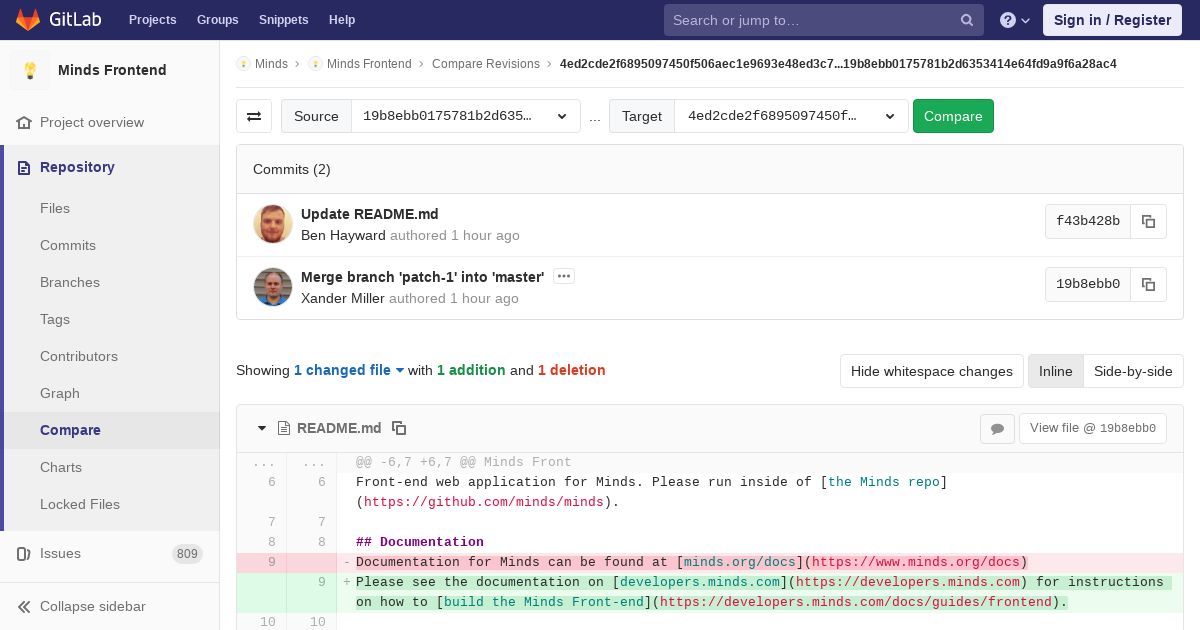1200x630 pixels.
Task: Click Compare Revisions breadcrumb
Action: (486, 64)
